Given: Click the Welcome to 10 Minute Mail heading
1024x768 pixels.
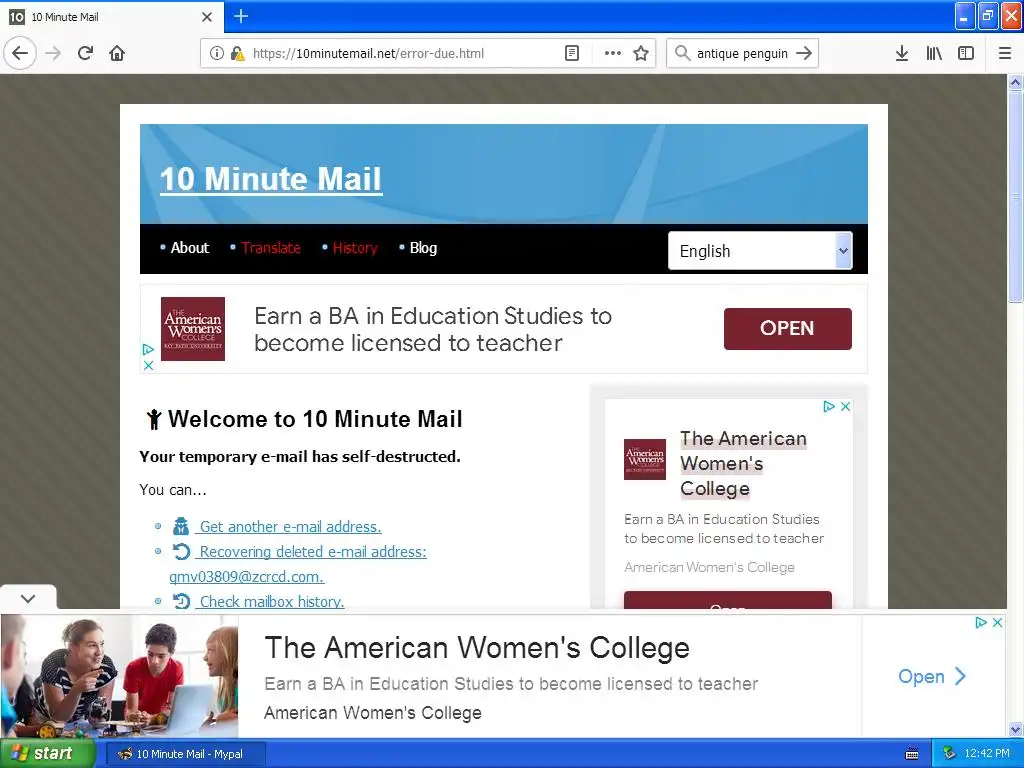Looking at the screenshot, I should click(315, 419).
